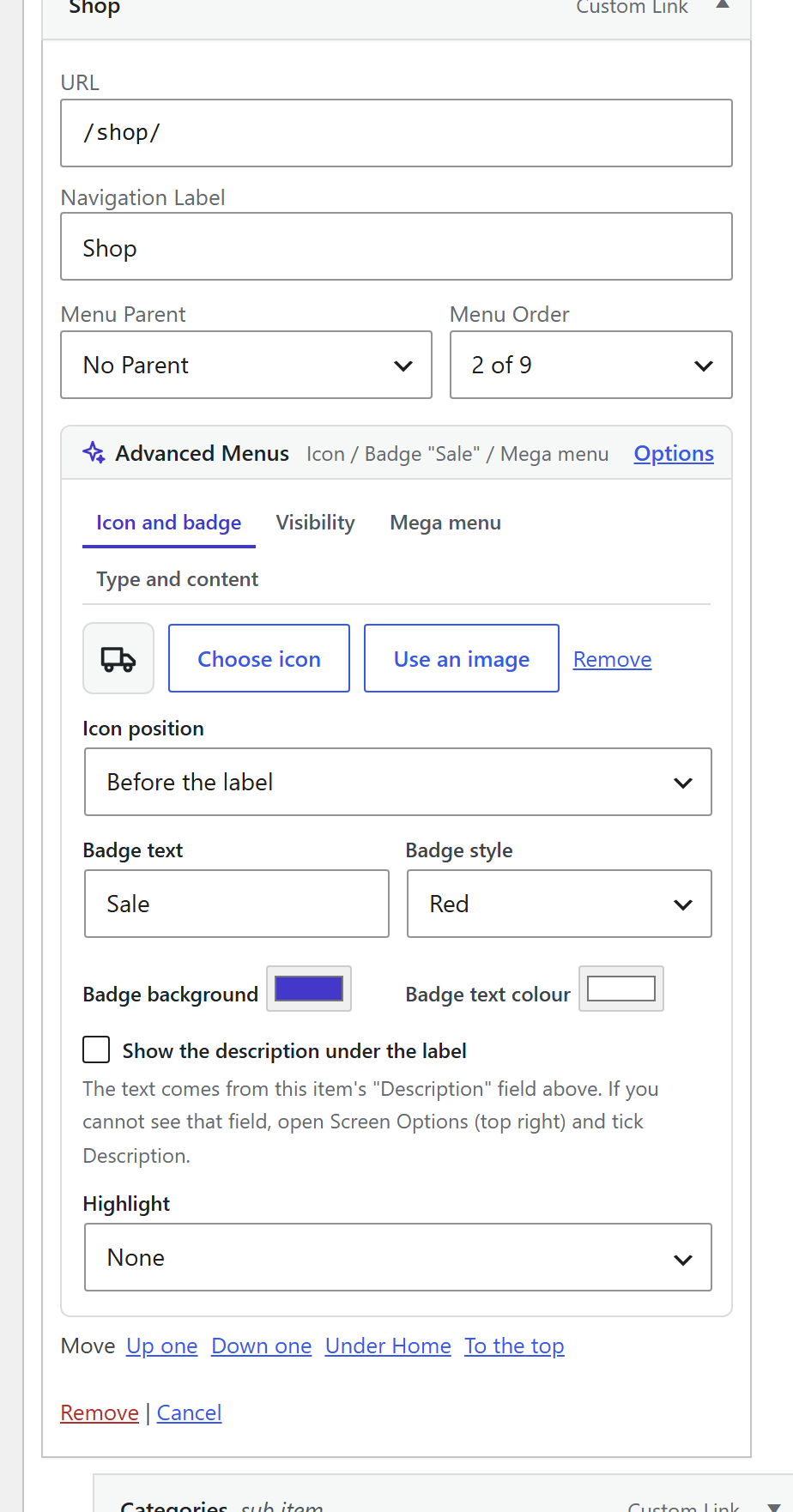Open the Menu Parent dropdown
Image resolution: width=793 pixels, height=1512 pixels.
246,365
